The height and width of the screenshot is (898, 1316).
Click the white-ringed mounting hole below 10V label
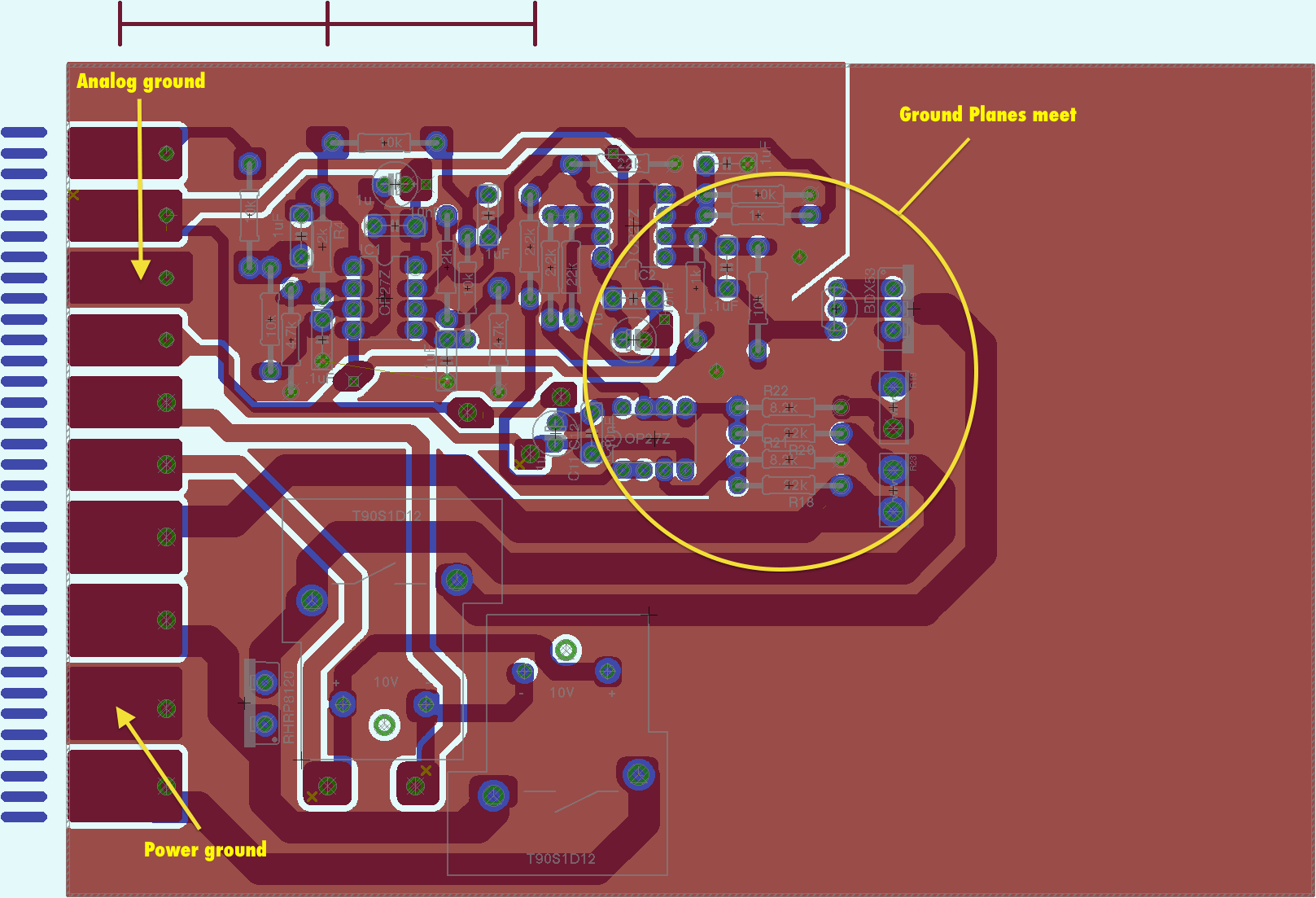pos(384,725)
